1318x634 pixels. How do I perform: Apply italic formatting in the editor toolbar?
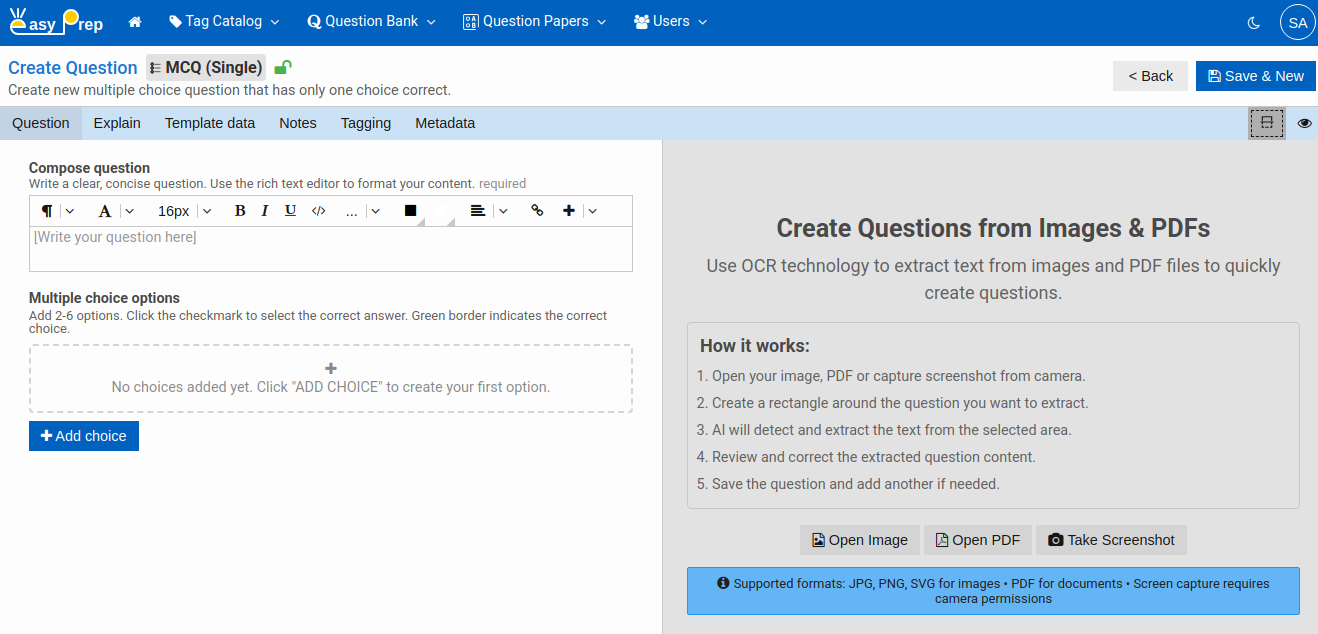click(x=264, y=210)
